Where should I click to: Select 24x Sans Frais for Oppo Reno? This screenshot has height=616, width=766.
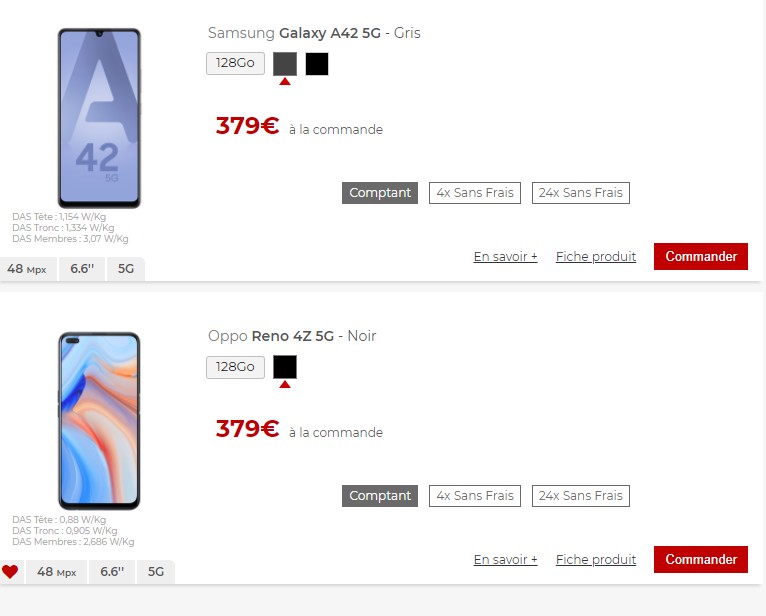[580, 496]
